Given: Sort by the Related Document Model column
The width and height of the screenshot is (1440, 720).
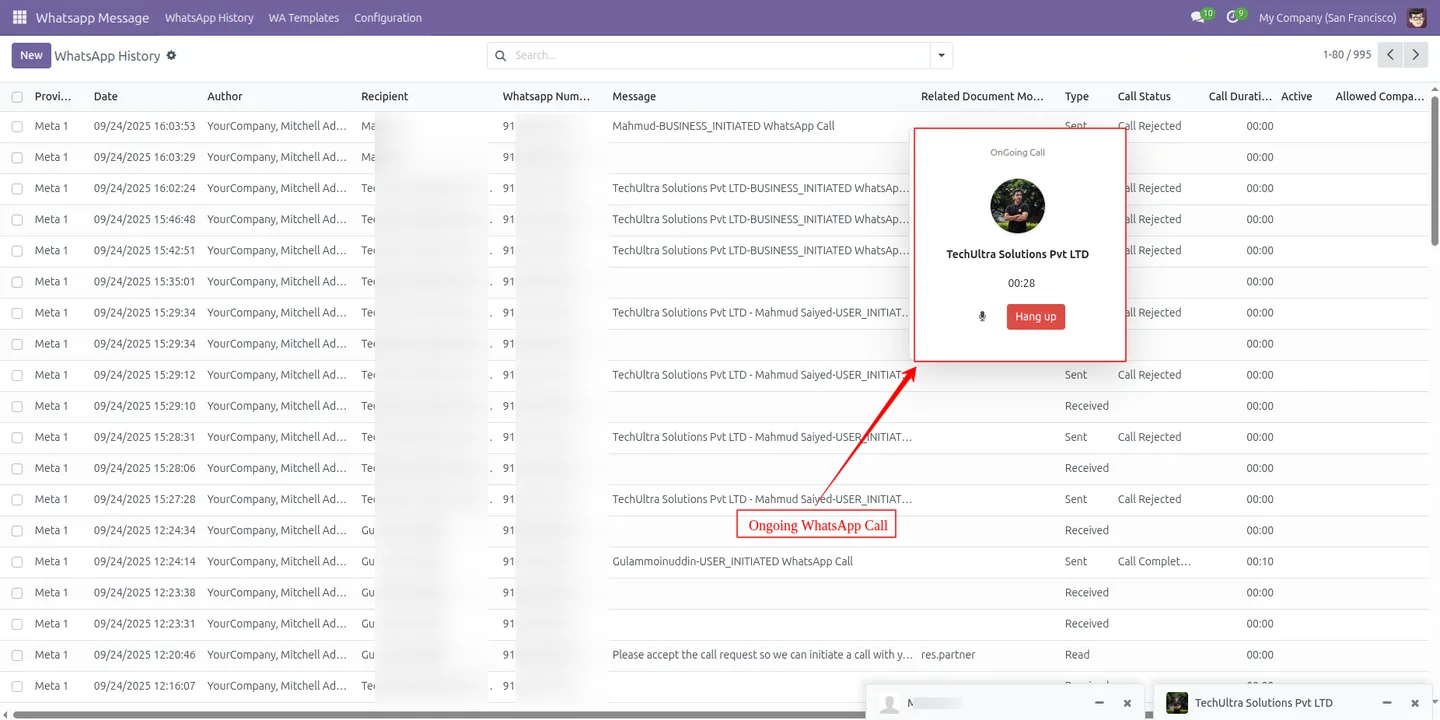Looking at the screenshot, I should click(x=982, y=97).
